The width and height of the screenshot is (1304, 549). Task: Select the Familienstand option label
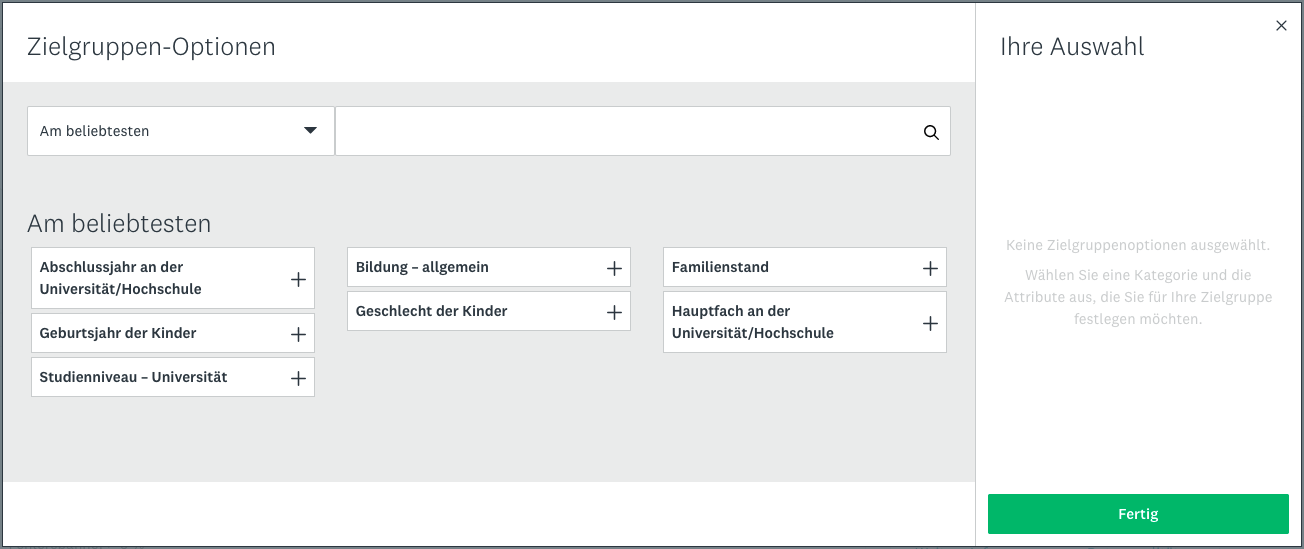[720, 267]
